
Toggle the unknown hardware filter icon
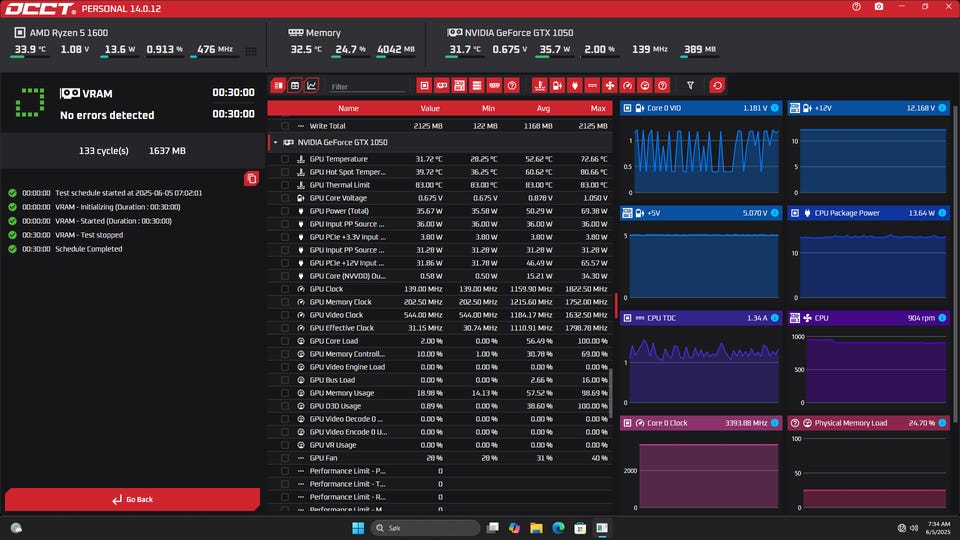pos(512,86)
